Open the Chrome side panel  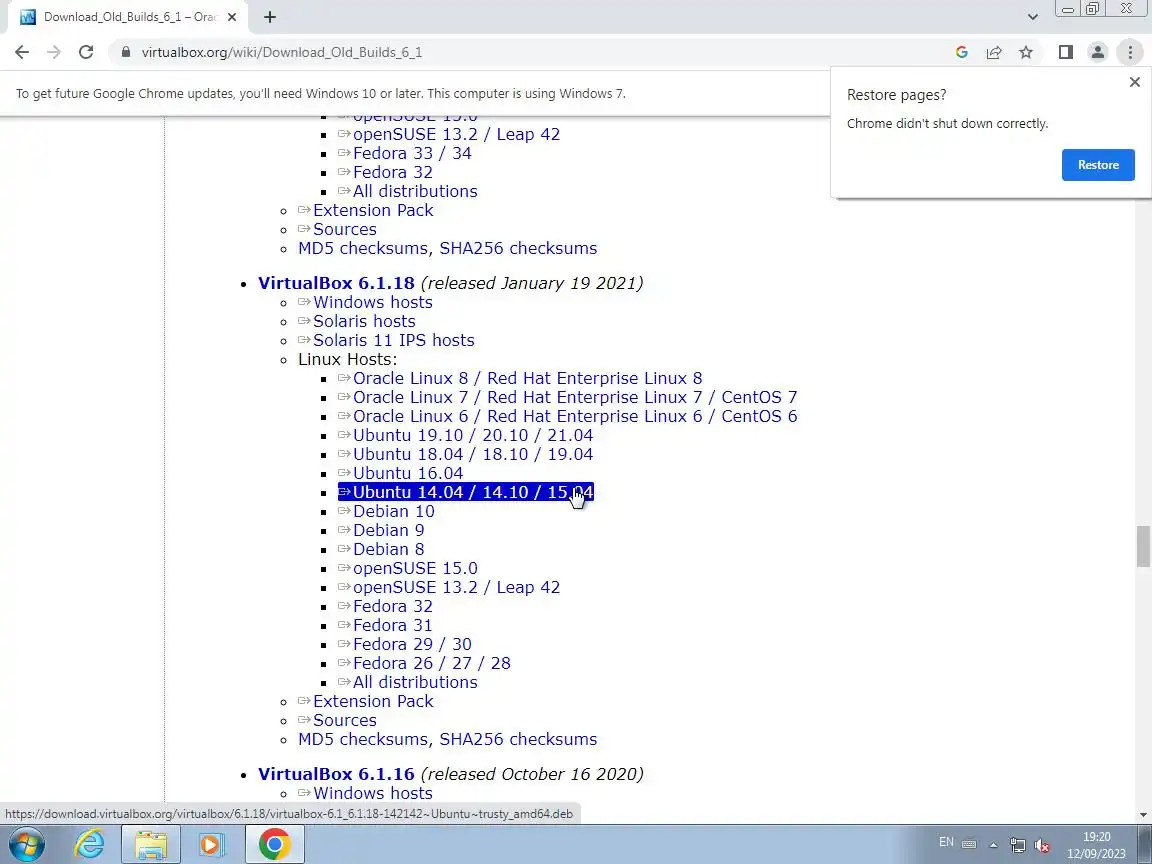coord(1066,52)
